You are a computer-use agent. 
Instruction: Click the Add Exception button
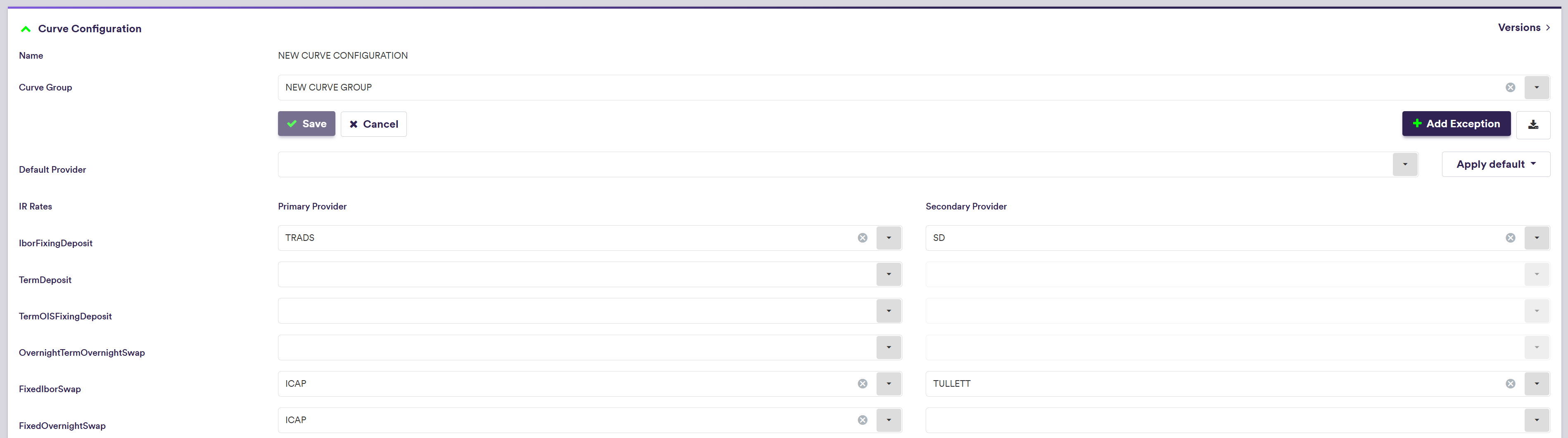1456,124
